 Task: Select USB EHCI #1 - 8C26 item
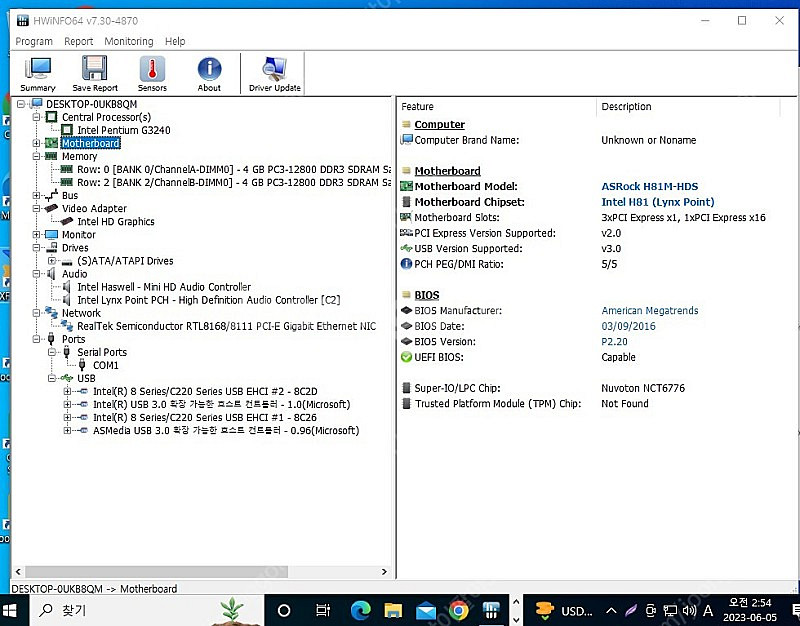205,417
